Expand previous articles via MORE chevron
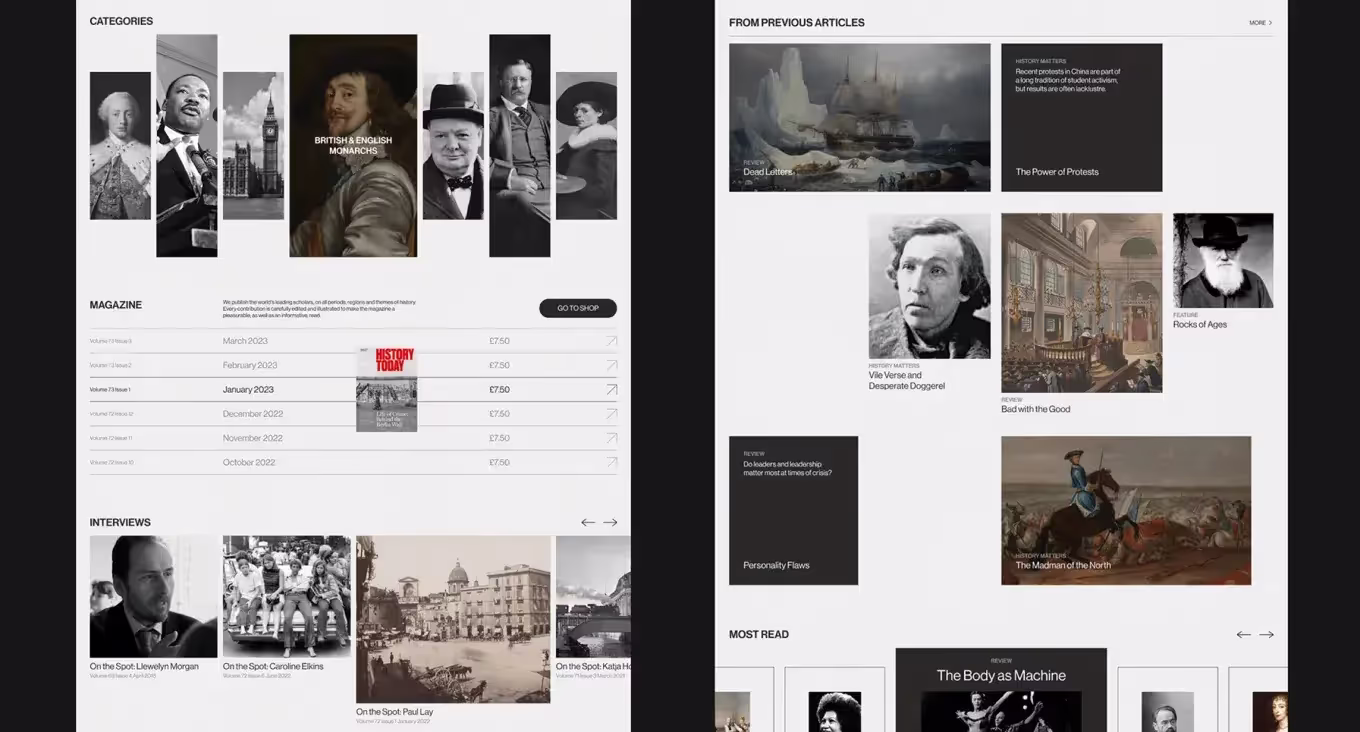 [x=1260, y=22]
